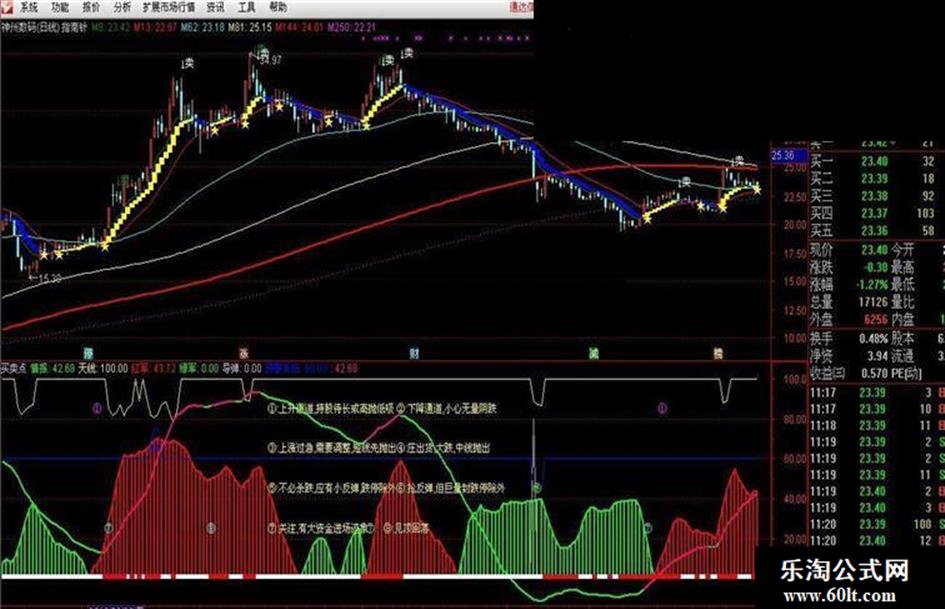Open the 资讯 menu
The width and height of the screenshot is (945, 609).
tap(215, 7)
